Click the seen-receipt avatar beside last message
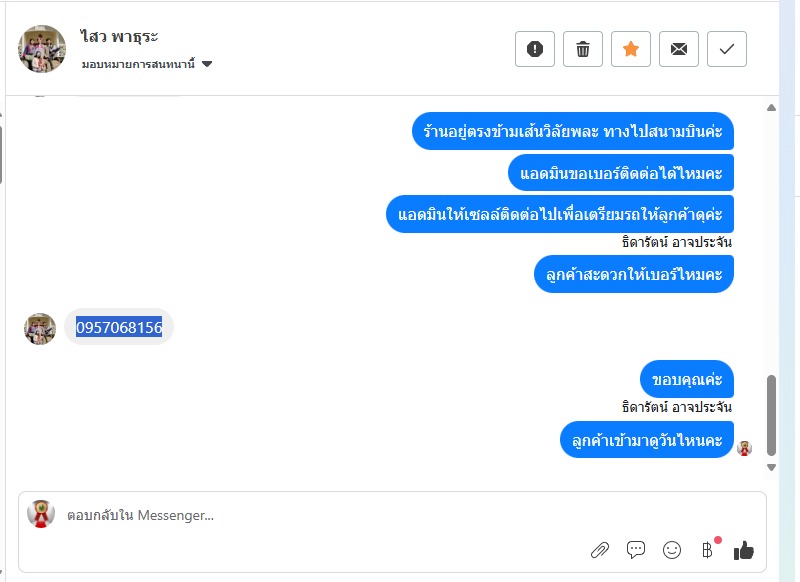800x582 pixels. pos(744,448)
